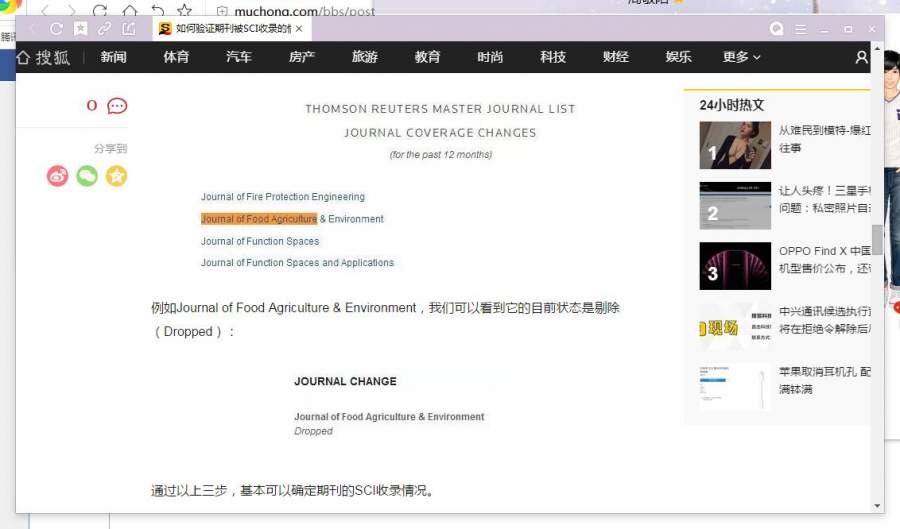Viewport: 900px width, 529px height.
Task: Close the 如何验证期刊被SCI收录 tab
Action: point(299,29)
